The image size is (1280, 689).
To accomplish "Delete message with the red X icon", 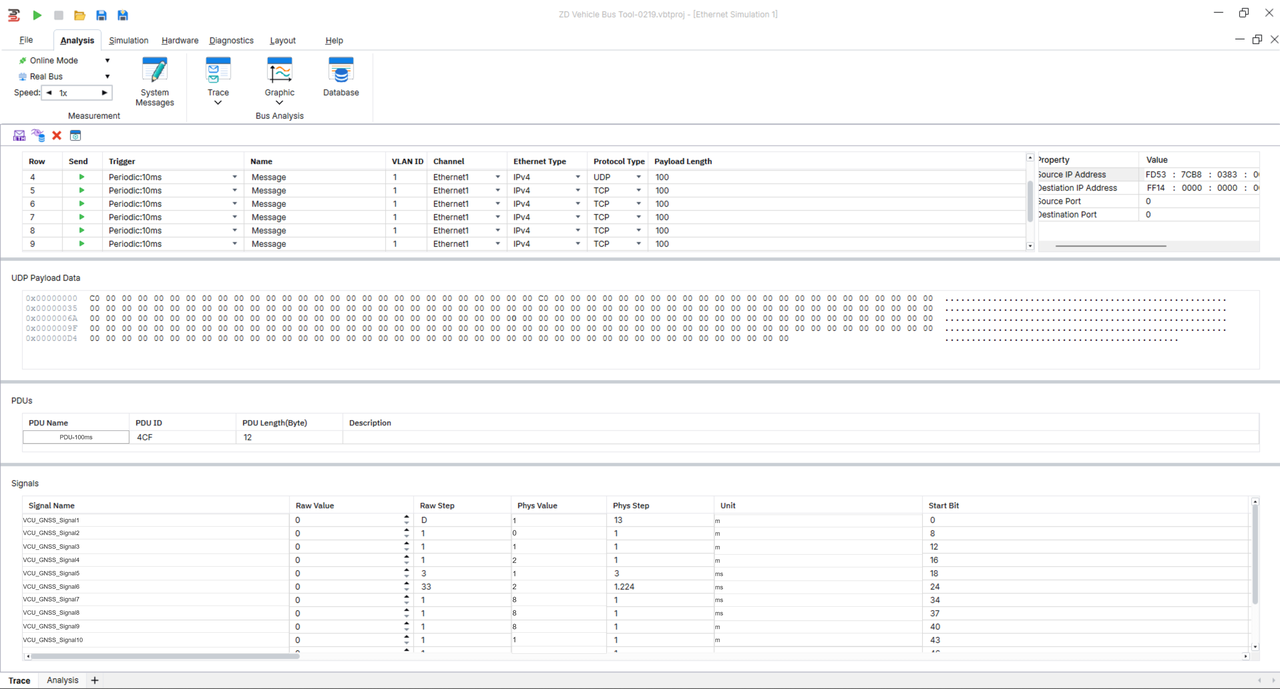I will point(57,136).
